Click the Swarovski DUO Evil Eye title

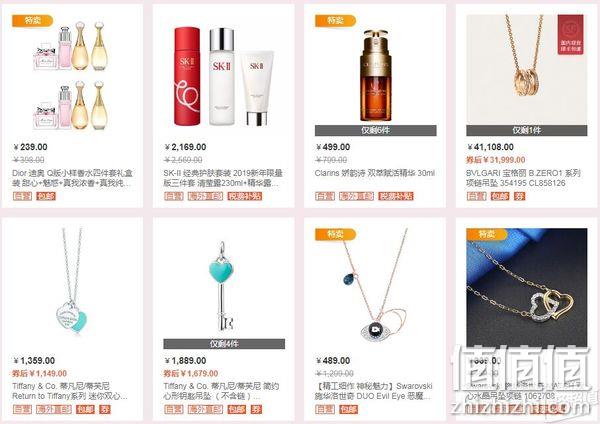coord(374,391)
